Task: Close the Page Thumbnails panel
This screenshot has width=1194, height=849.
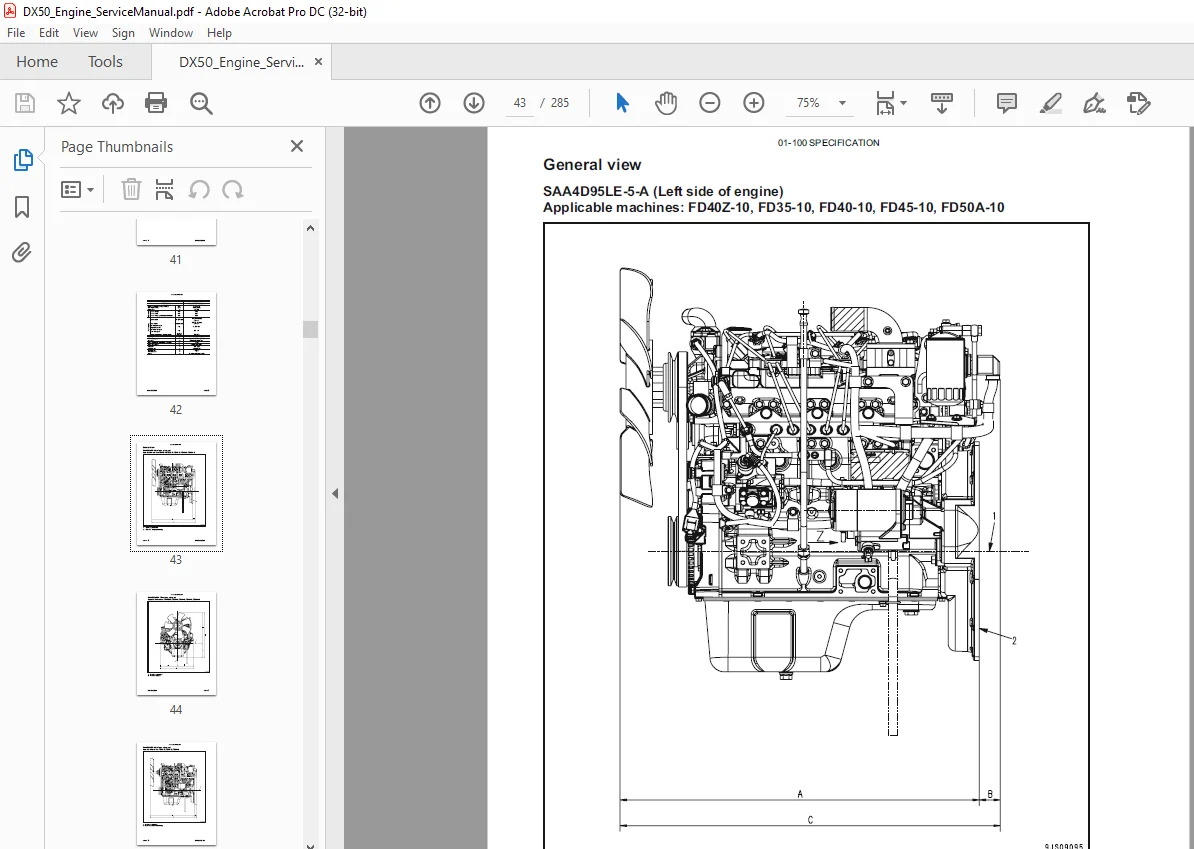Action: pos(297,146)
